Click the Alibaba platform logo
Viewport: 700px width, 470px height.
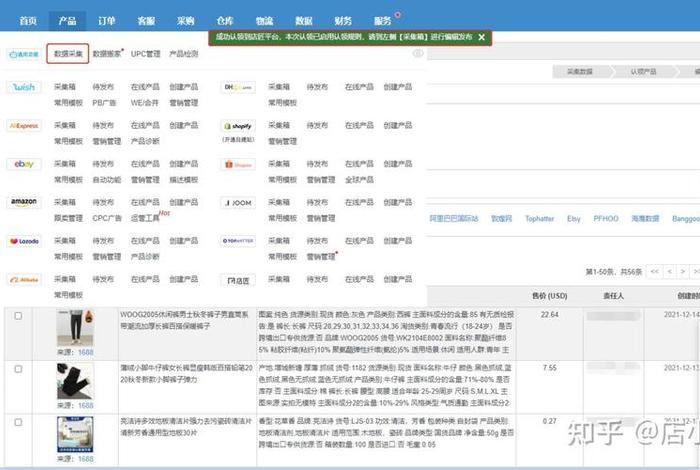[24, 280]
